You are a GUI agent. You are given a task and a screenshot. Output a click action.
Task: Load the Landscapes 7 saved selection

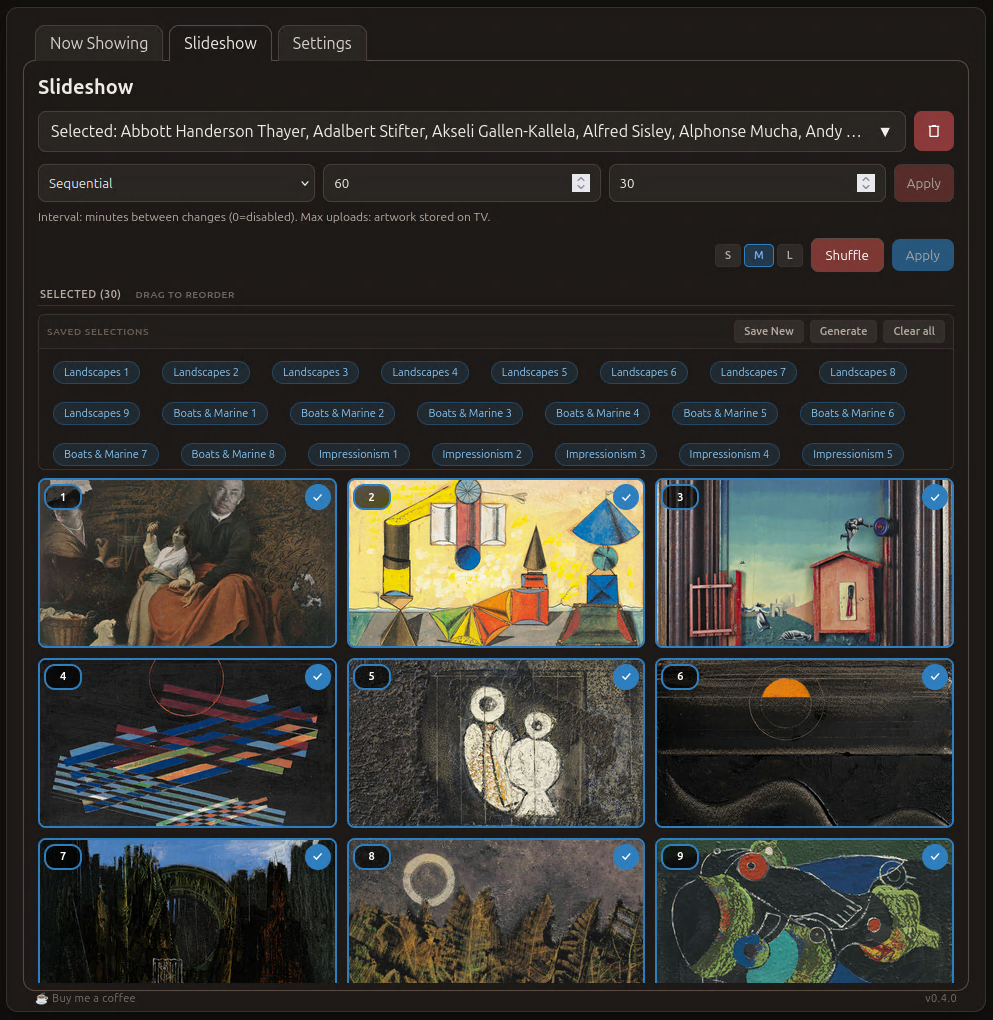click(x=753, y=372)
